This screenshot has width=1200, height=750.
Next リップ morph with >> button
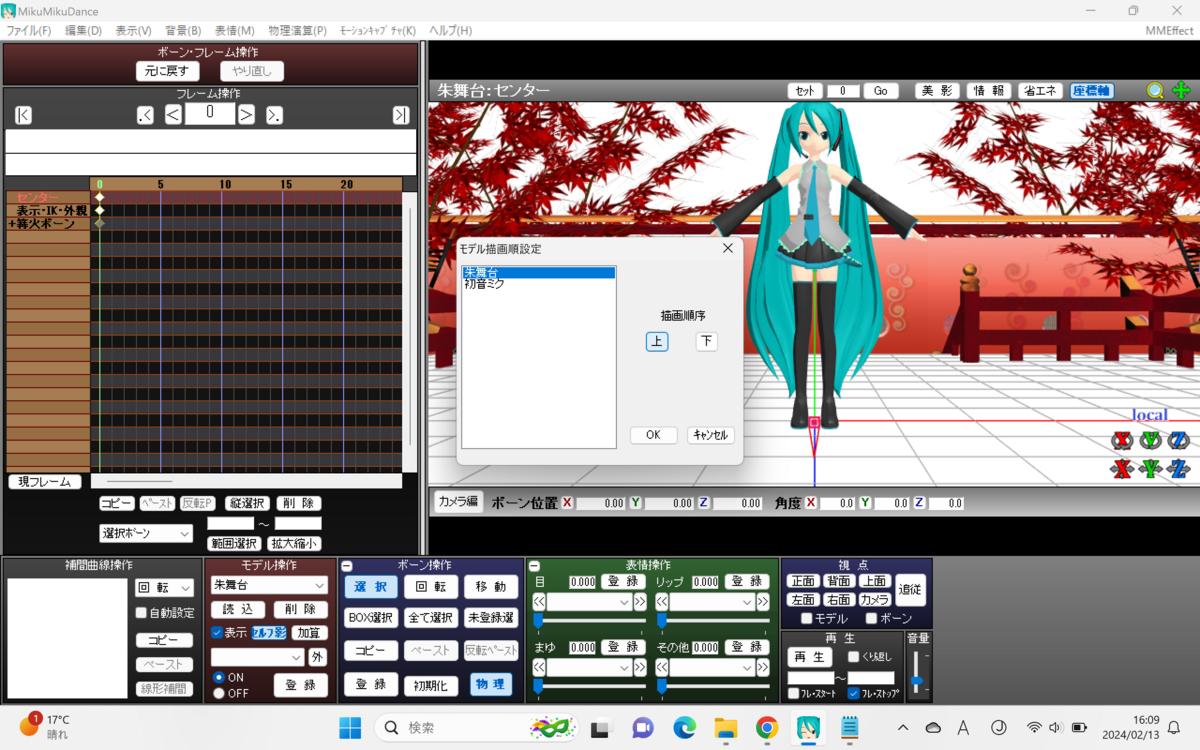tap(763, 602)
